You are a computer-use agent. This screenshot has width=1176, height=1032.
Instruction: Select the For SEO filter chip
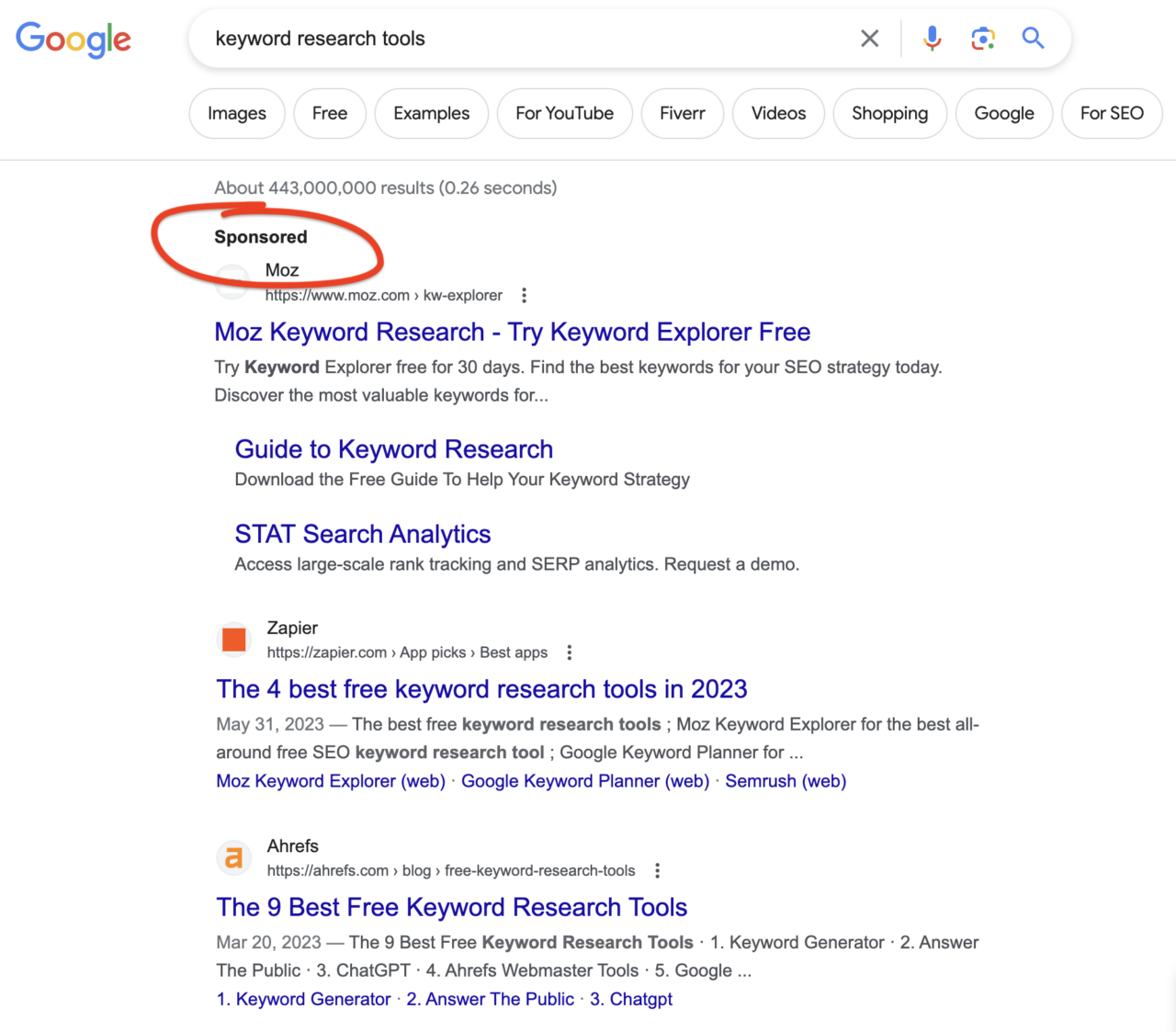(1113, 113)
